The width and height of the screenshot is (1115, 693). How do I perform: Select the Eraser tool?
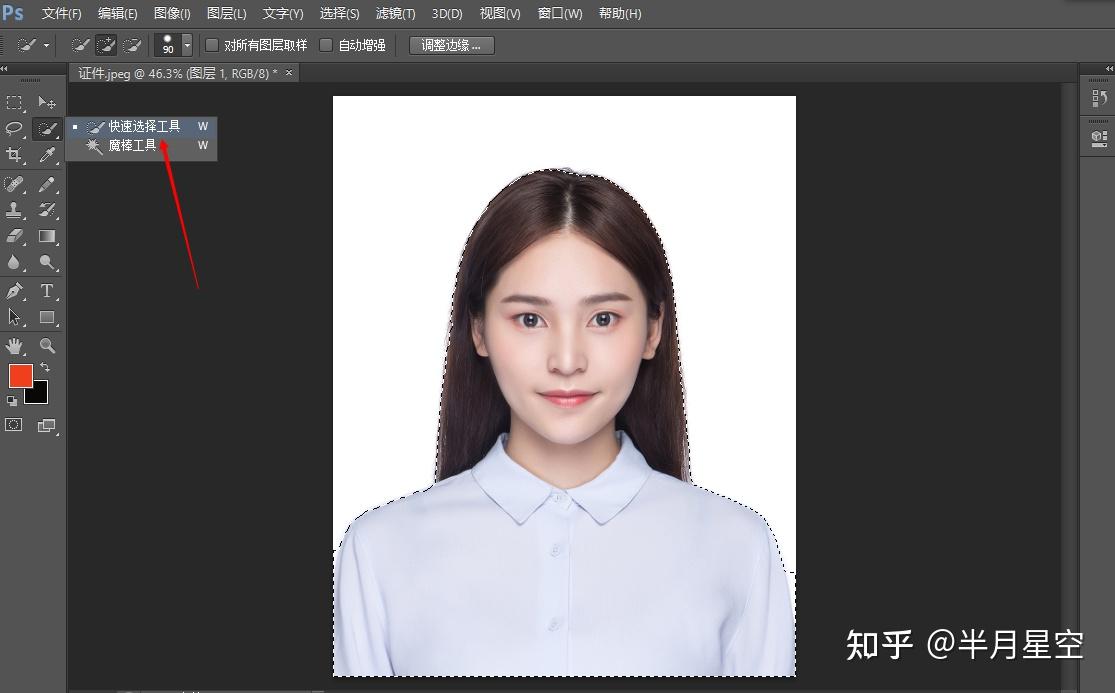pos(15,236)
